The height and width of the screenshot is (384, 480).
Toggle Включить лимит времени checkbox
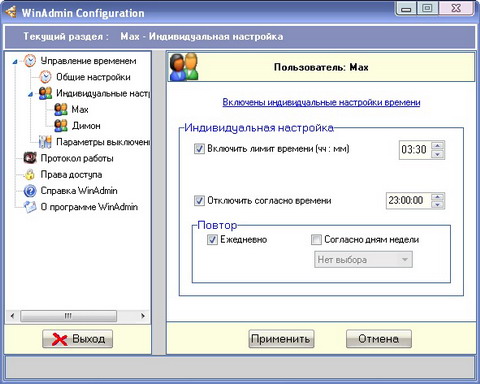(199, 149)
